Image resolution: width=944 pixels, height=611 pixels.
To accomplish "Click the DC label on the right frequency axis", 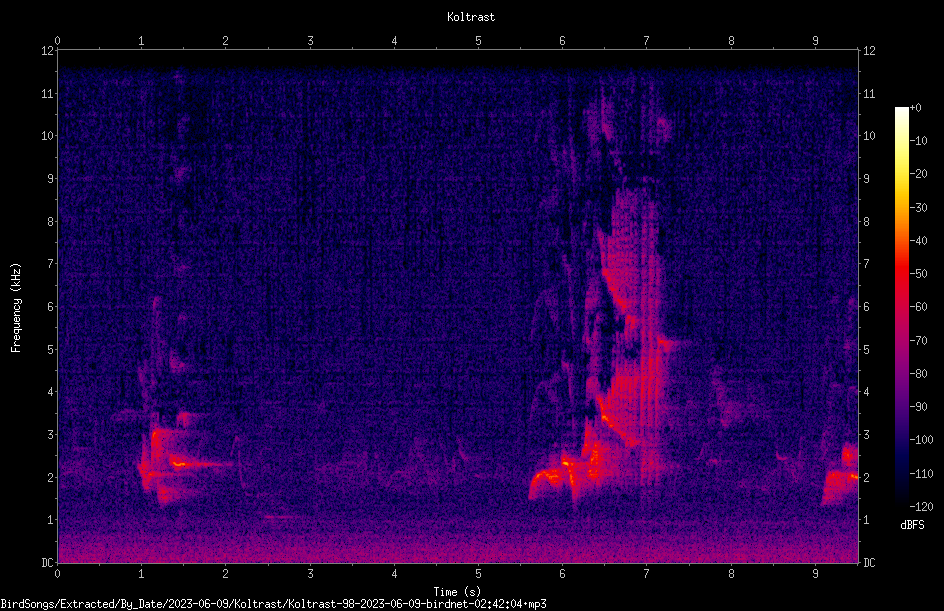I will (x=869, y=563).
